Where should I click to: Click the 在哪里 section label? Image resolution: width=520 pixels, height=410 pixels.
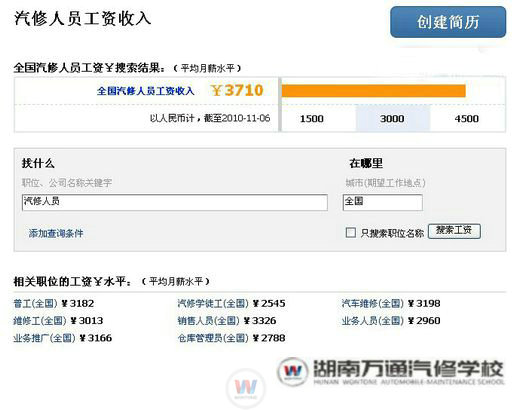tap(366, 163)
